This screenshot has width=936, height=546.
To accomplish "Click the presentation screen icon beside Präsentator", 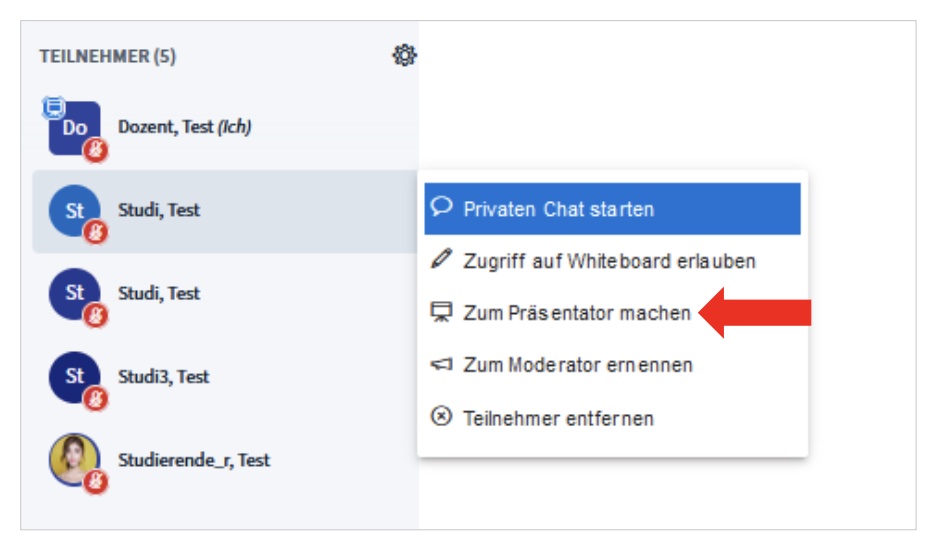I will click(441, 313).
